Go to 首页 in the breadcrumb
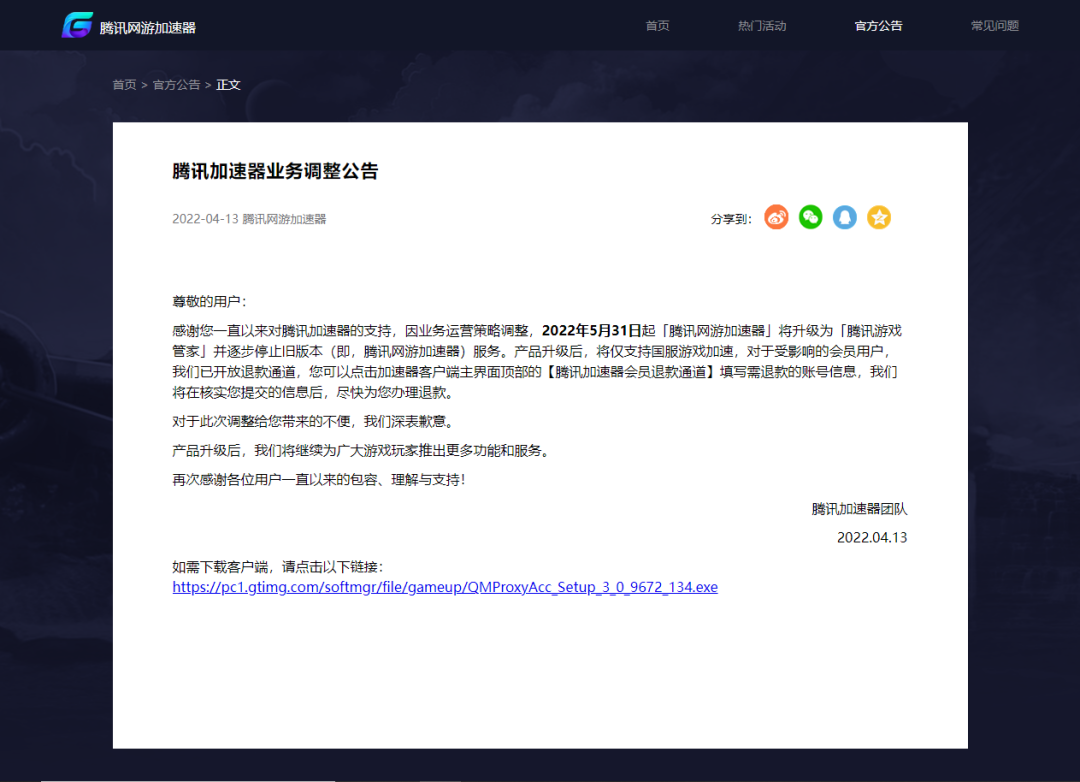Viewport: 1080px width, 782px height. pyautogui.click(x=125, y=85)
